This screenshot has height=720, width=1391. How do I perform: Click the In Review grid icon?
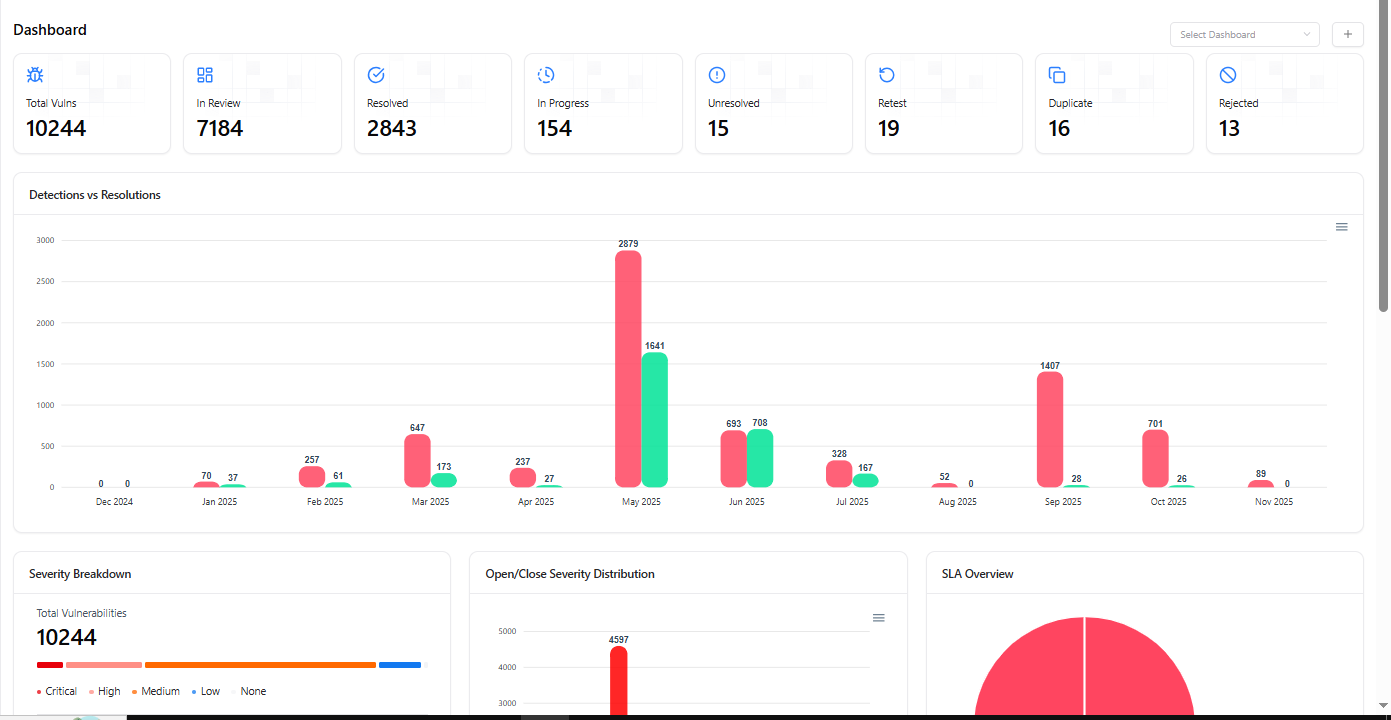click(x=205, y=75)
